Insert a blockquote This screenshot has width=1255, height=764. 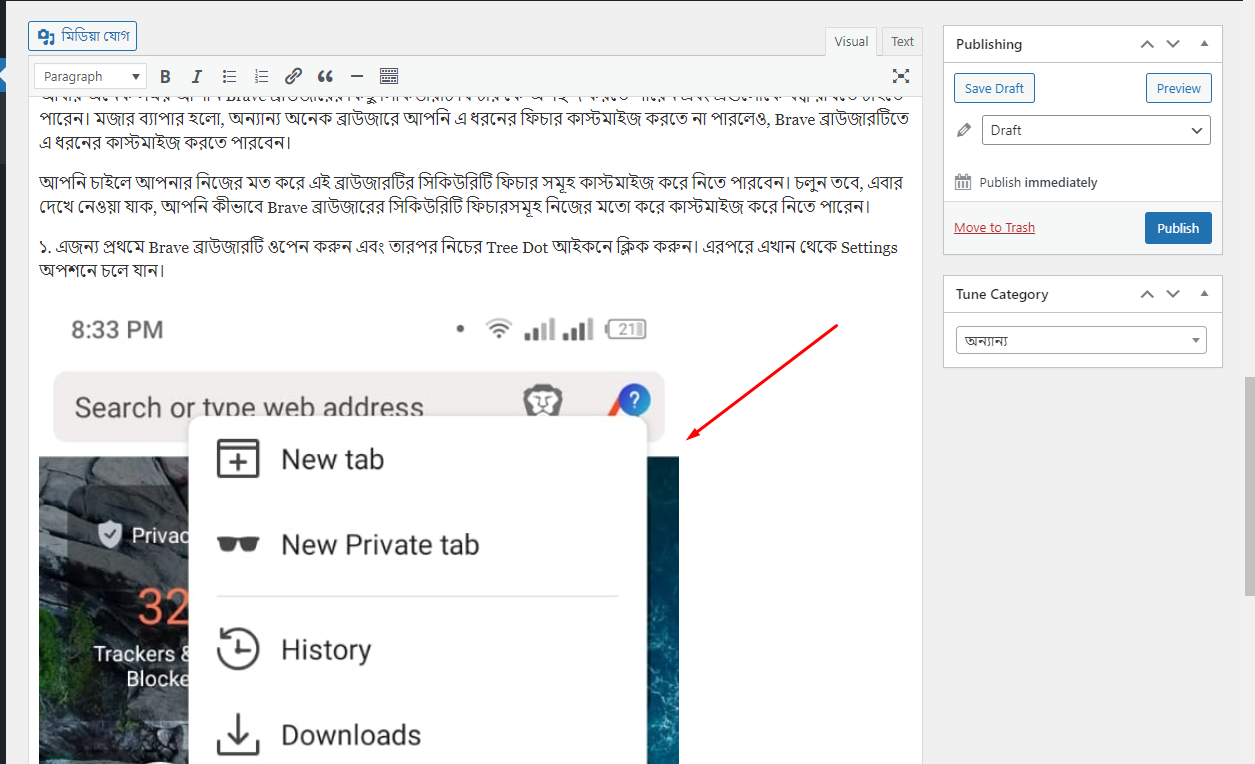point(324,75)
